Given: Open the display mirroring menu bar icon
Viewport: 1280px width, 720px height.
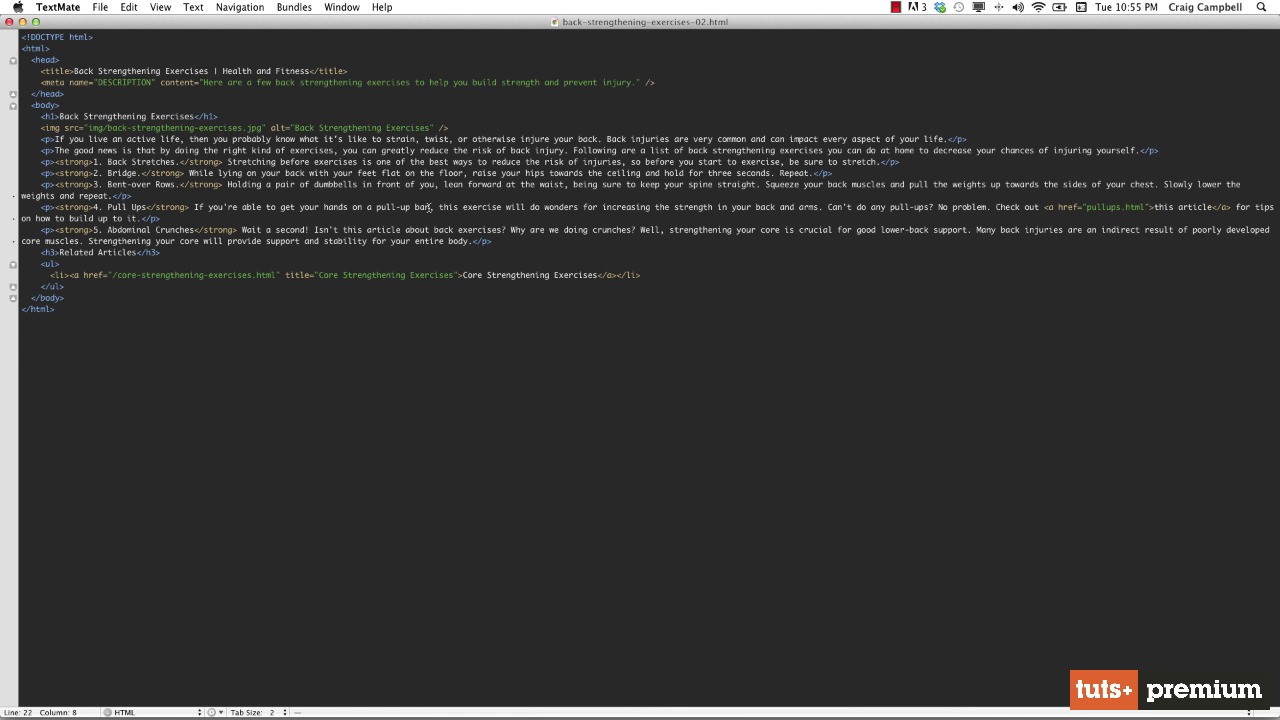Looking at the screenshot, I should coord(979,7).
